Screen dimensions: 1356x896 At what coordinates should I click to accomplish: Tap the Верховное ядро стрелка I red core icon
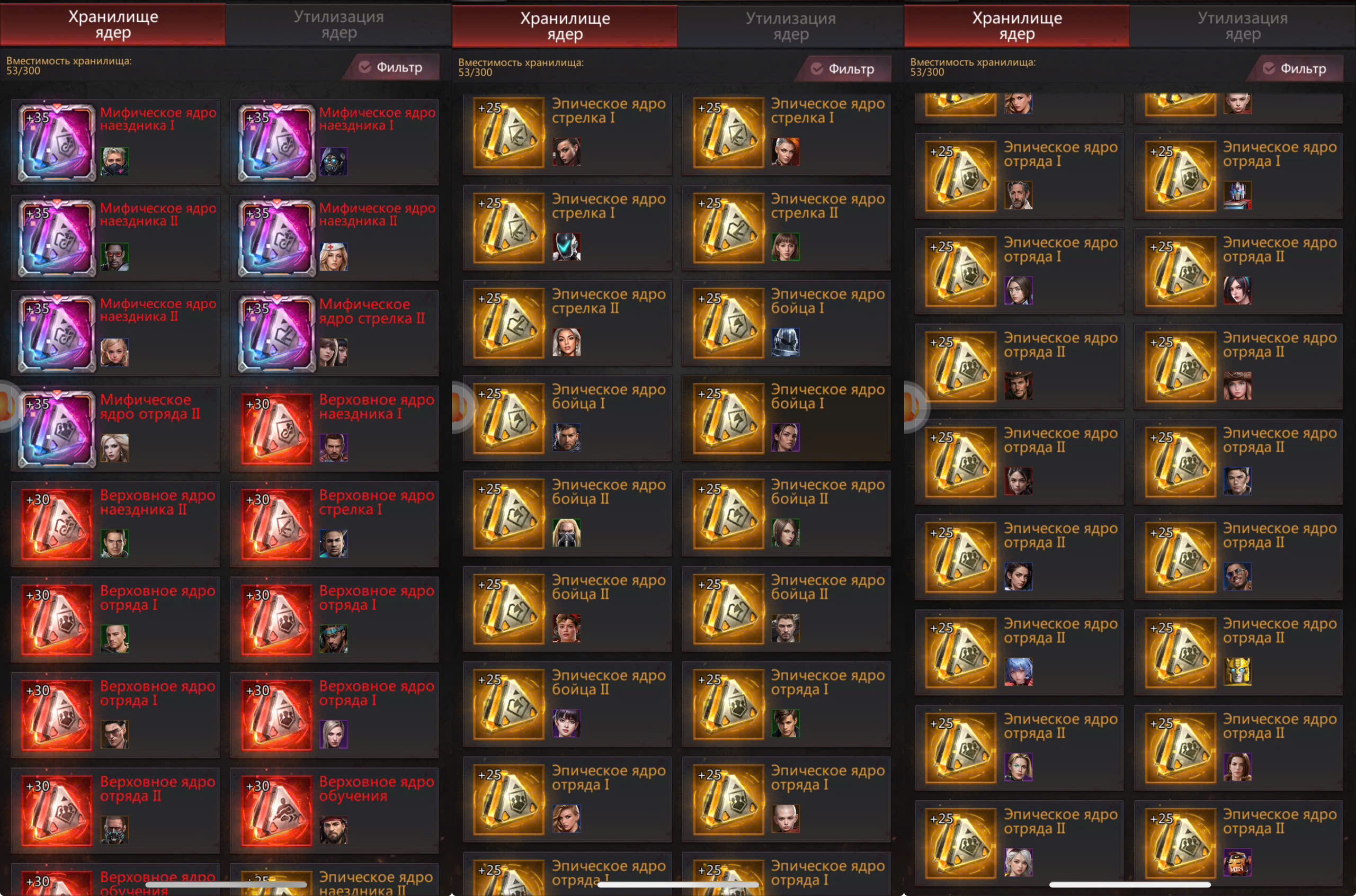276,525
